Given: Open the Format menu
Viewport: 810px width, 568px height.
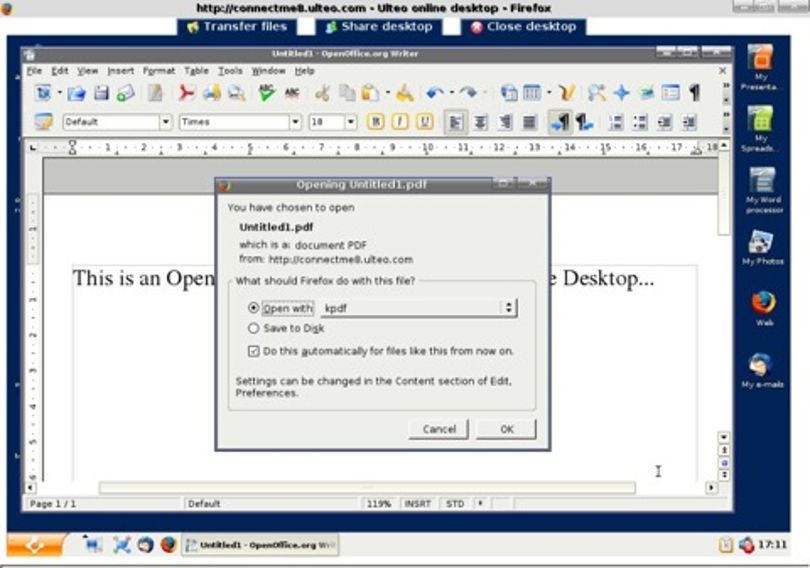Looking at the screenshot, I should point(159,71).
